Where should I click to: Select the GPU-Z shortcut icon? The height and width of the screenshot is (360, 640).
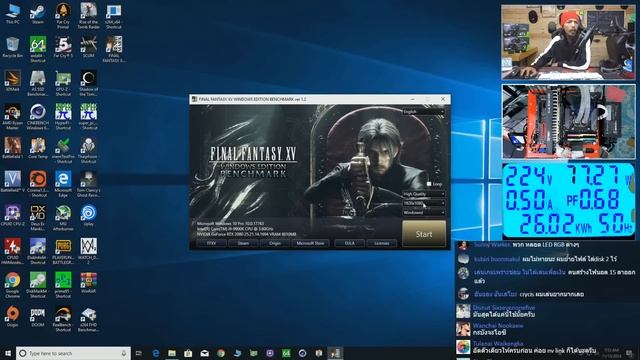click(x=63, y=83)
